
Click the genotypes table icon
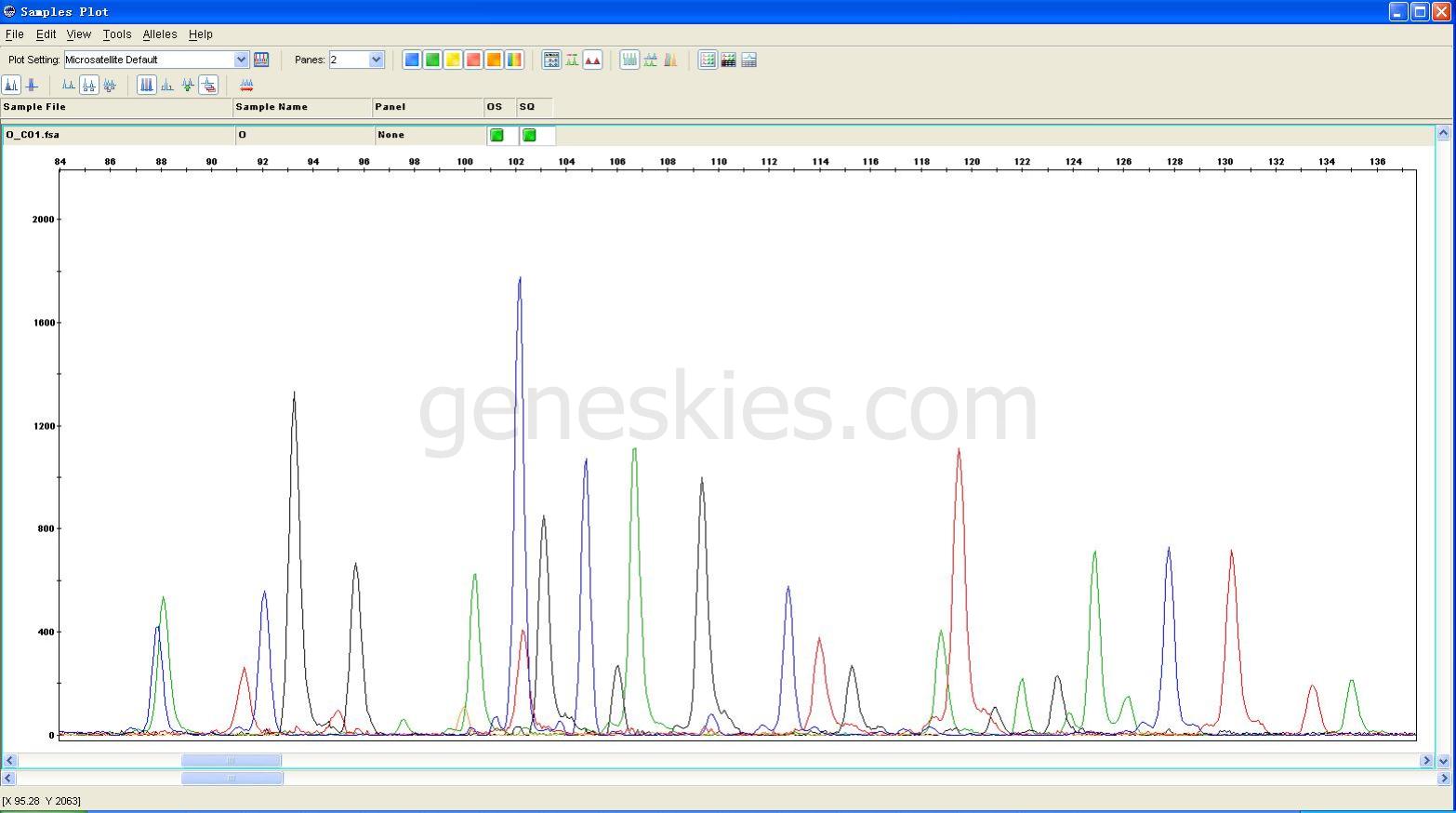tap(728, 60)
